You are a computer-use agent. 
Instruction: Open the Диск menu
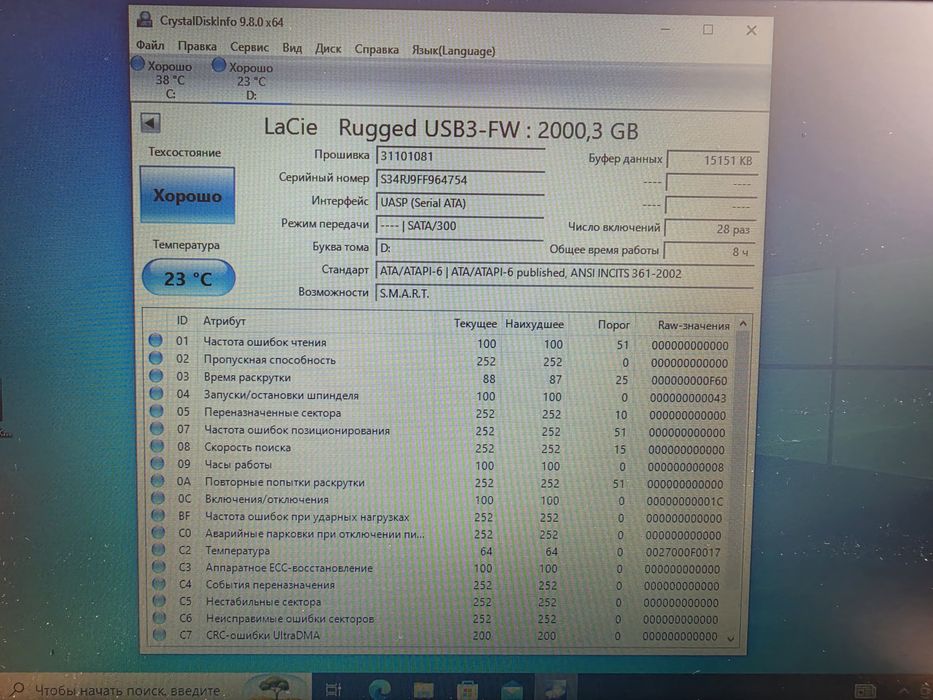point(328,48)
